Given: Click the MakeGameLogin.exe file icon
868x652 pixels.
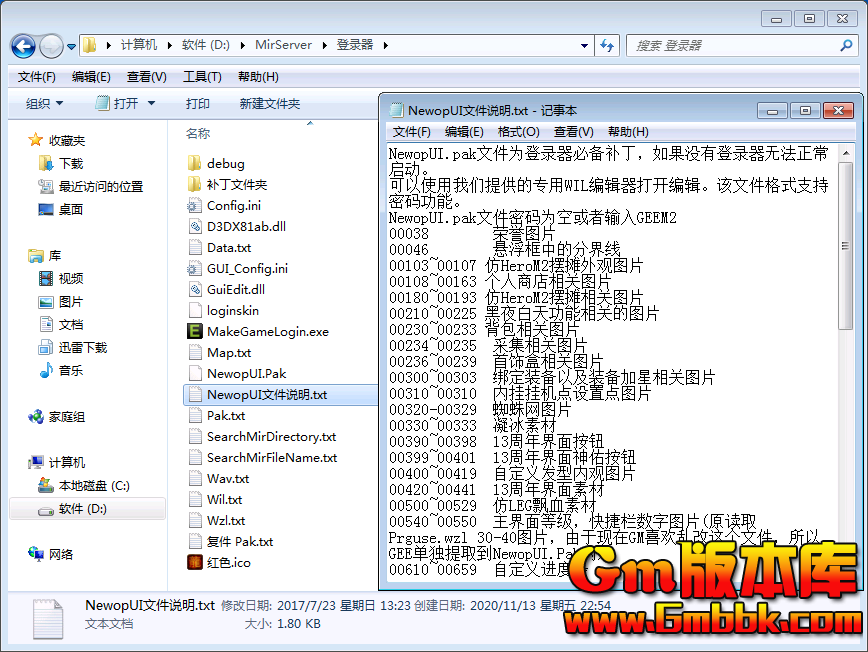Looking at the screenshot, I should point(195,332).
